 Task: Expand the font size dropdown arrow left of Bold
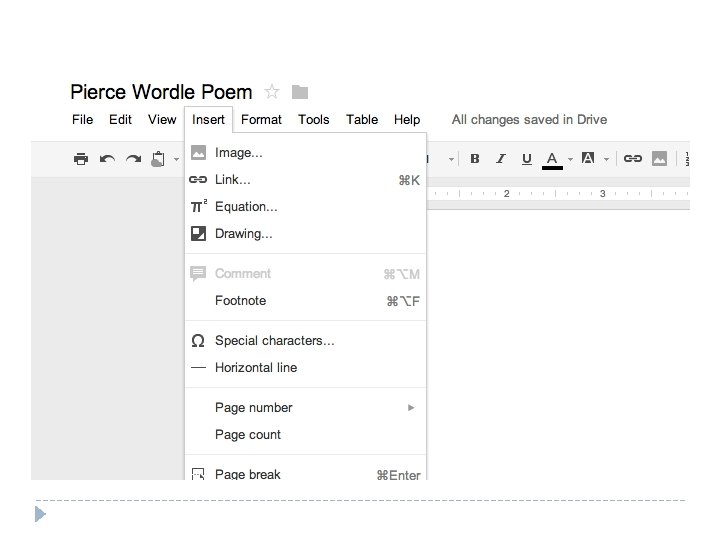(x=451, y=160)
